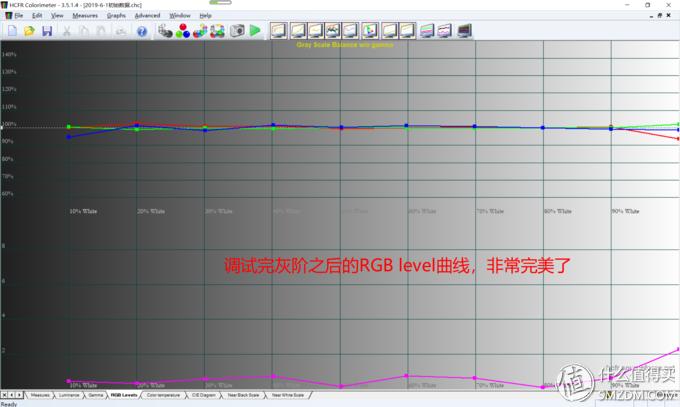
Task: Click the scissors Cut icon
Action: coord(66,31)
